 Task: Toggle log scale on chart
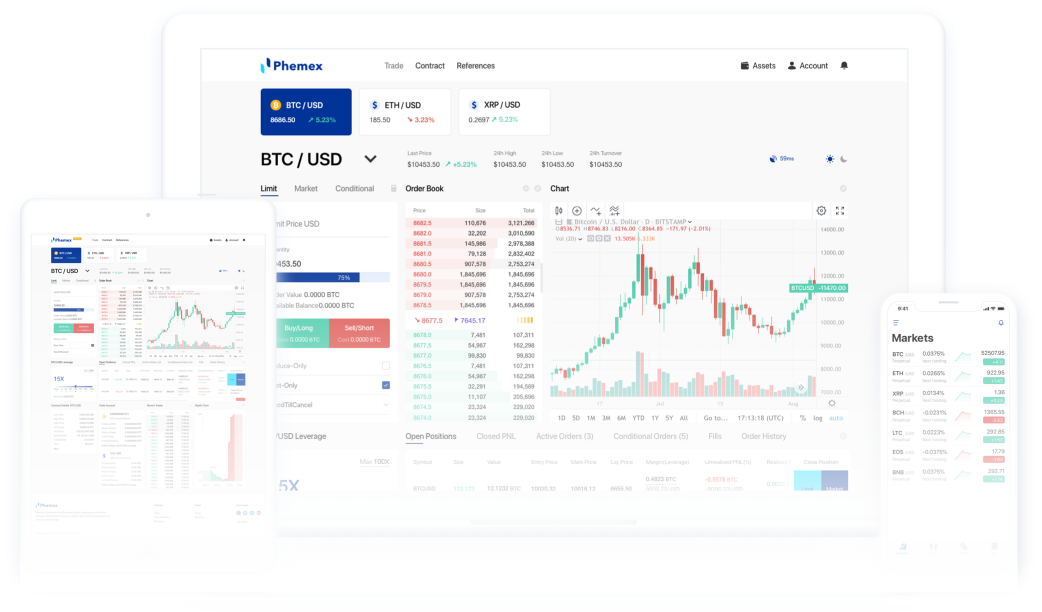(x=817, y=418)
